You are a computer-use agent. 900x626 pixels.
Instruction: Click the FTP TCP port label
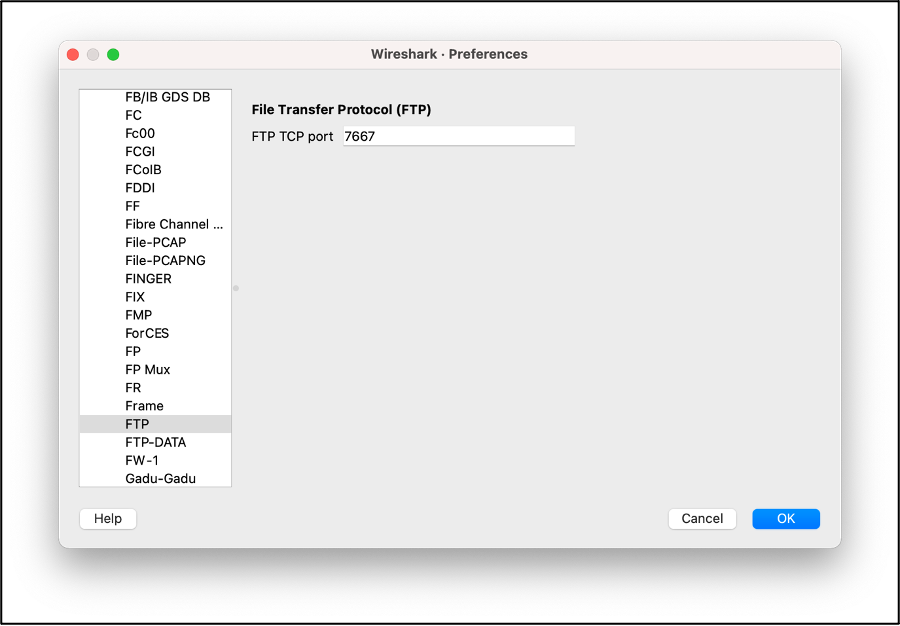(292, 137)
